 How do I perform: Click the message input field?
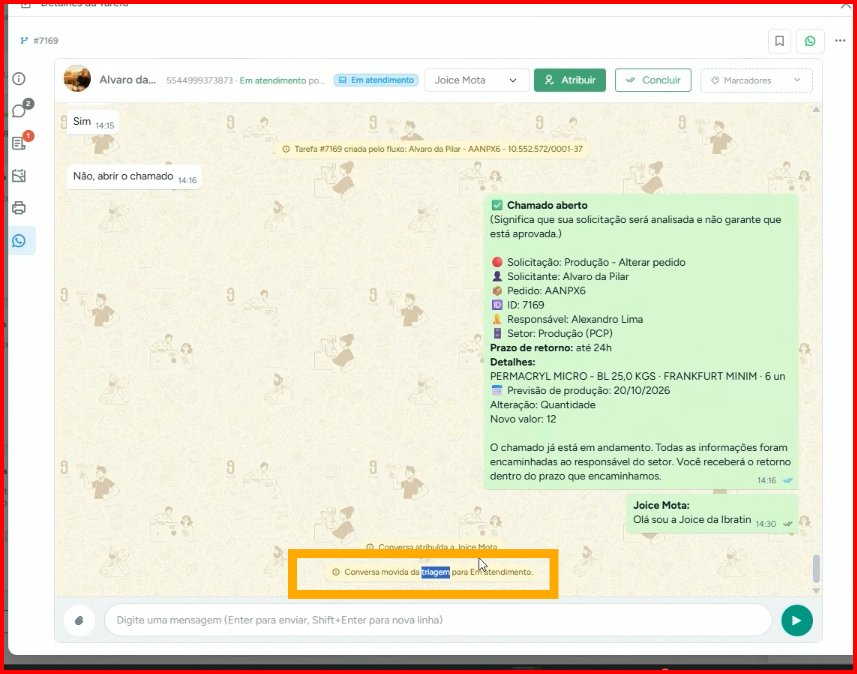[438, 620]
